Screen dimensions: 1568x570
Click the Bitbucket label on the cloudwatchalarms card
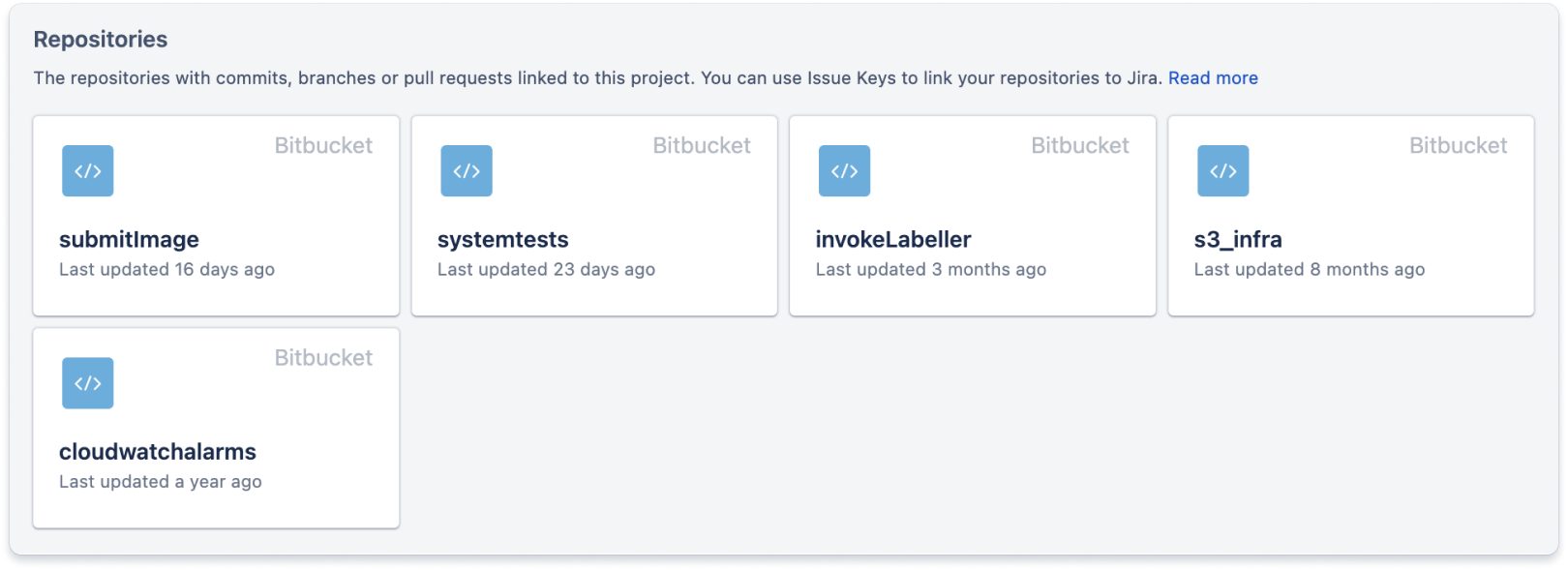click(324, 357)
